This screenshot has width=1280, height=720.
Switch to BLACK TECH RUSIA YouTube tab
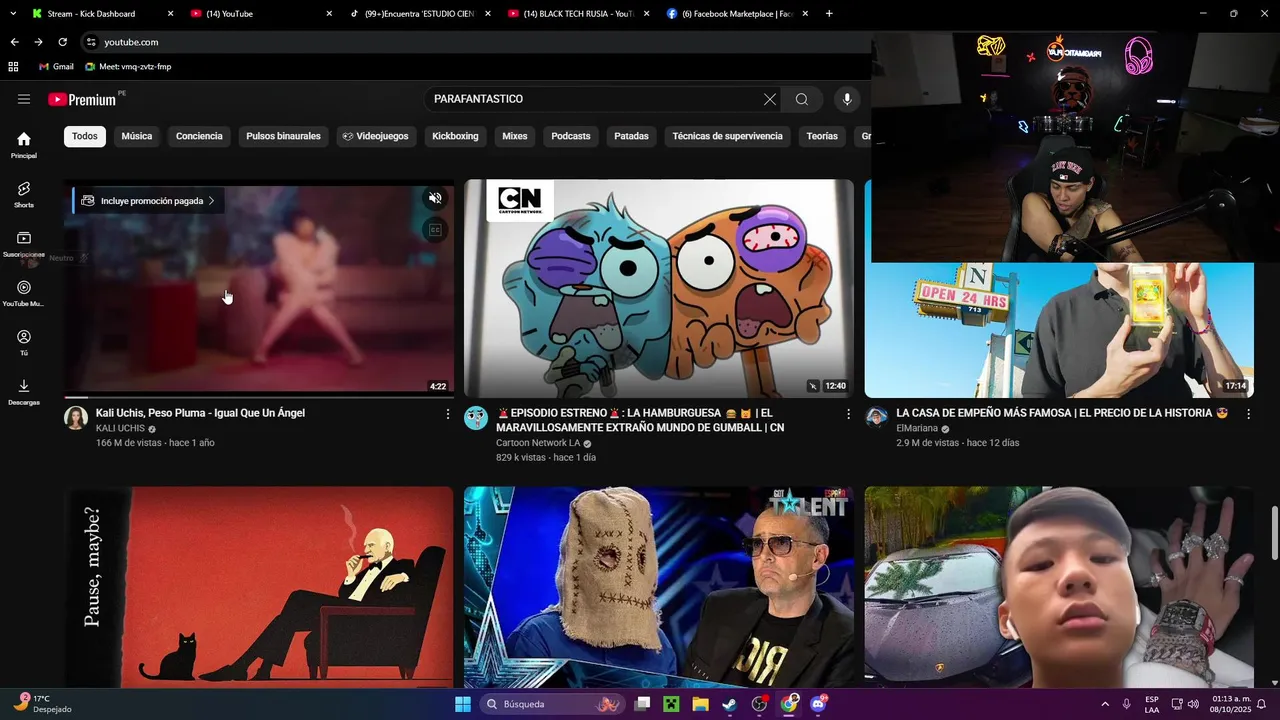pyautogui.click(x=578, y=14)
